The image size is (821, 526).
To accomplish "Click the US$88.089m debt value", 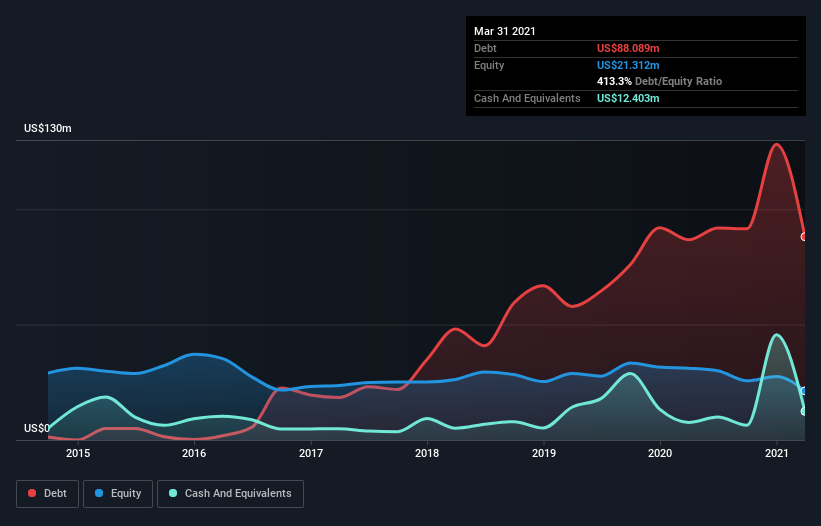I will pos(628,48).
